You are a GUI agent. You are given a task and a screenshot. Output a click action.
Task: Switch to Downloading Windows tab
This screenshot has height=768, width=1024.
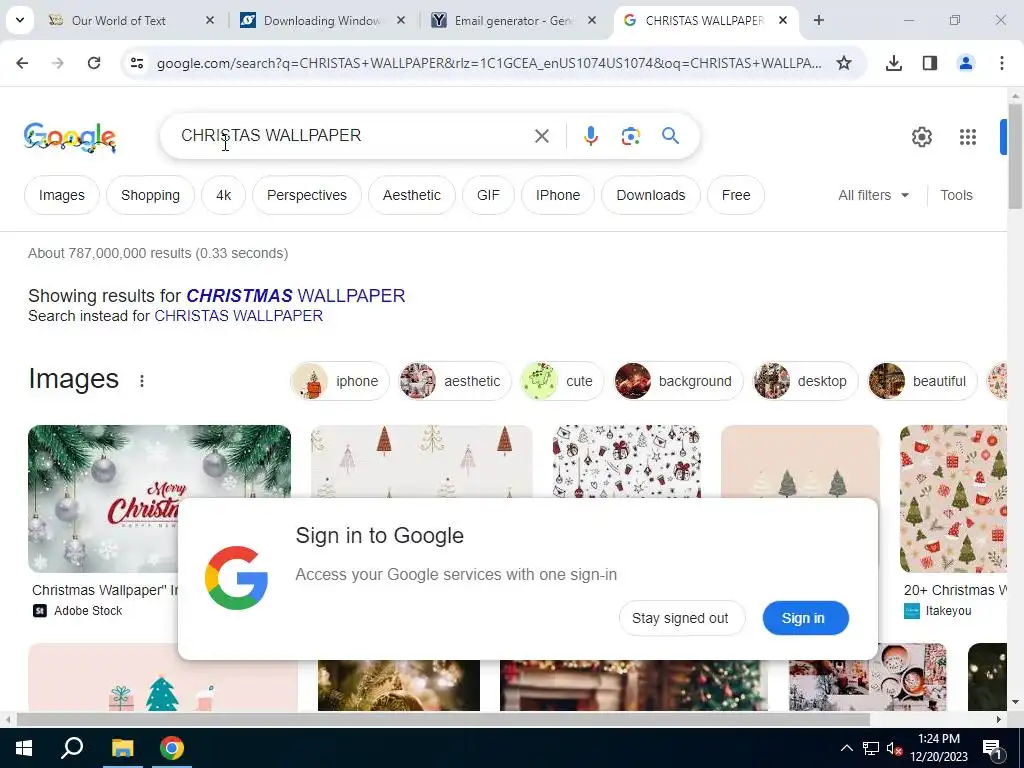pos(322,20)
